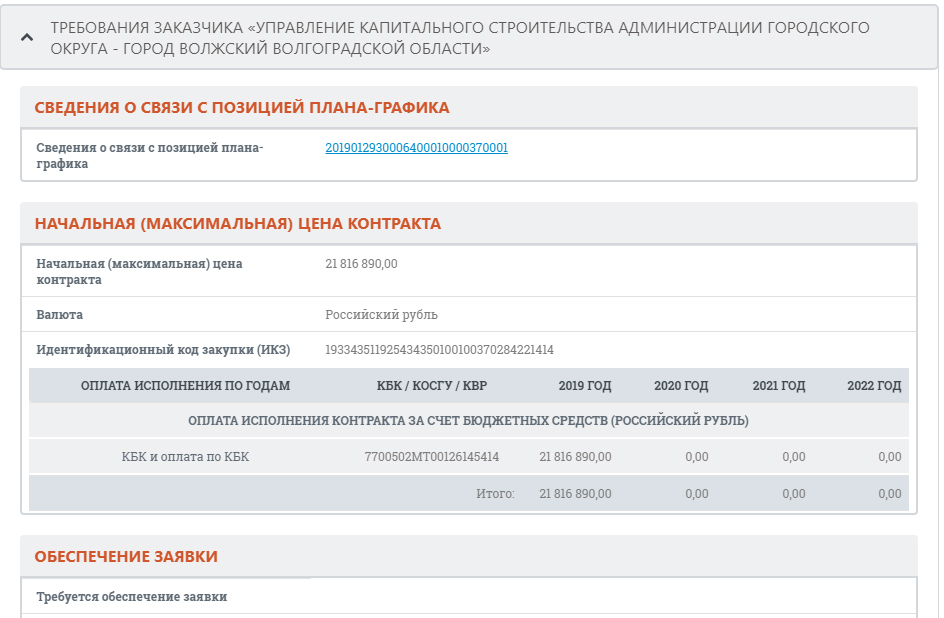Select IKZ code 193343511925434350100100370284221414
Viewport: 944px width, 618px height.
click(439, 350)
